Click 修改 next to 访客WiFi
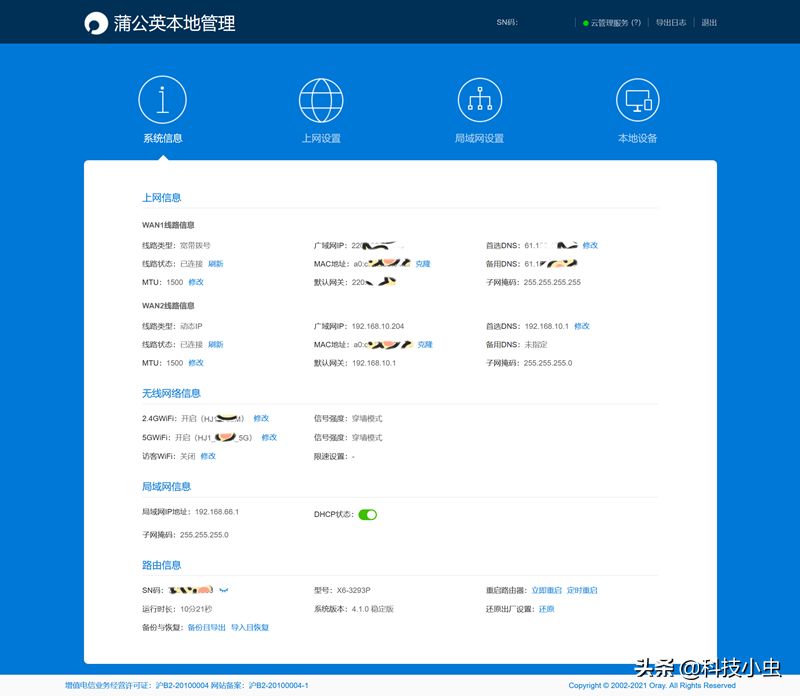Screen dimensions: 800x696 click(x=208, y=456)
